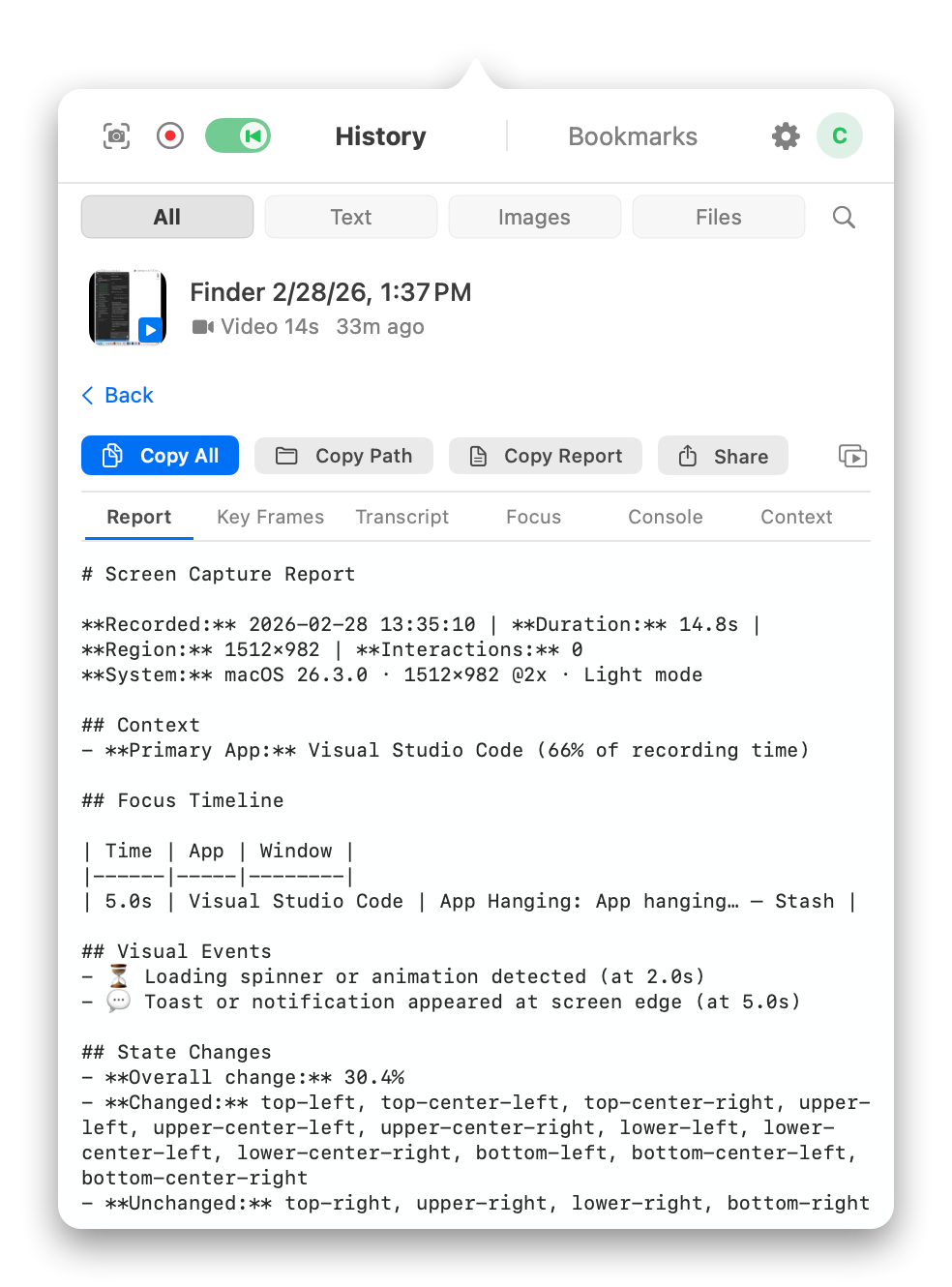Screen dimensions: 952x1287
Task: Click the picture-in-picture icon beside Share
Action: point(851,456)
